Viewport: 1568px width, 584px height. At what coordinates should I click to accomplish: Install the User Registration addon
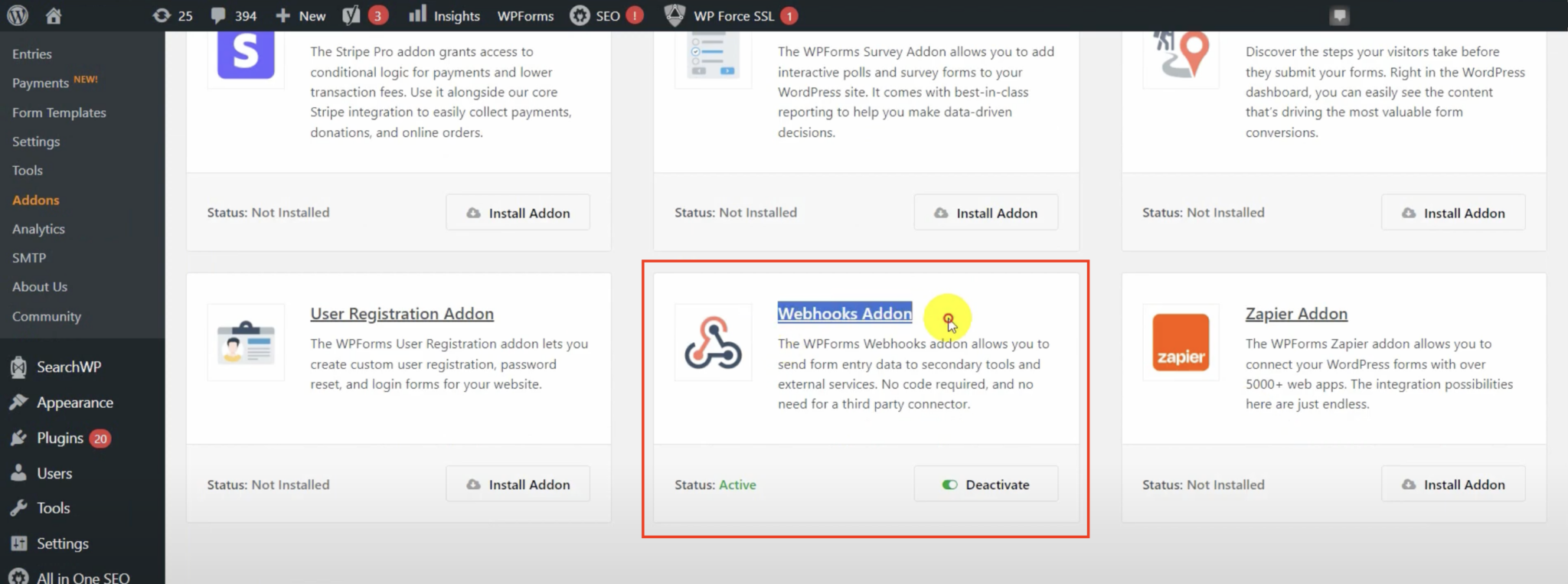(x=518, y=484)
